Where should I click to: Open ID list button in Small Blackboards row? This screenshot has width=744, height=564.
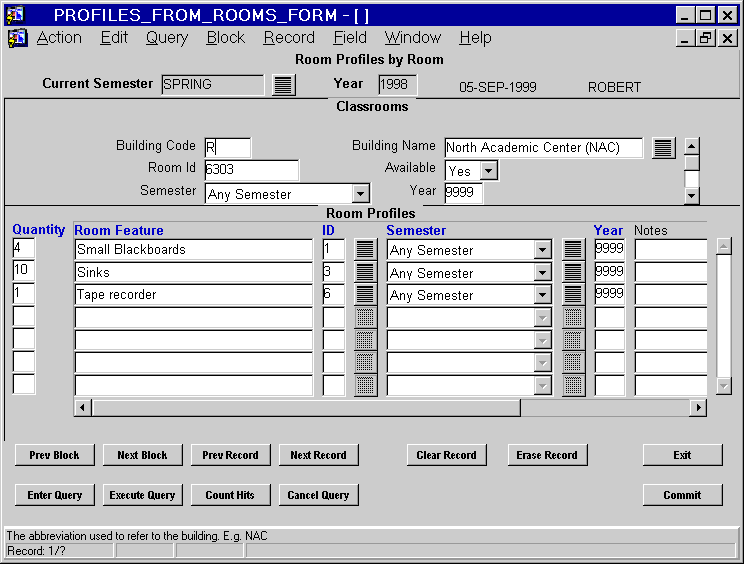tap(365, 250)
